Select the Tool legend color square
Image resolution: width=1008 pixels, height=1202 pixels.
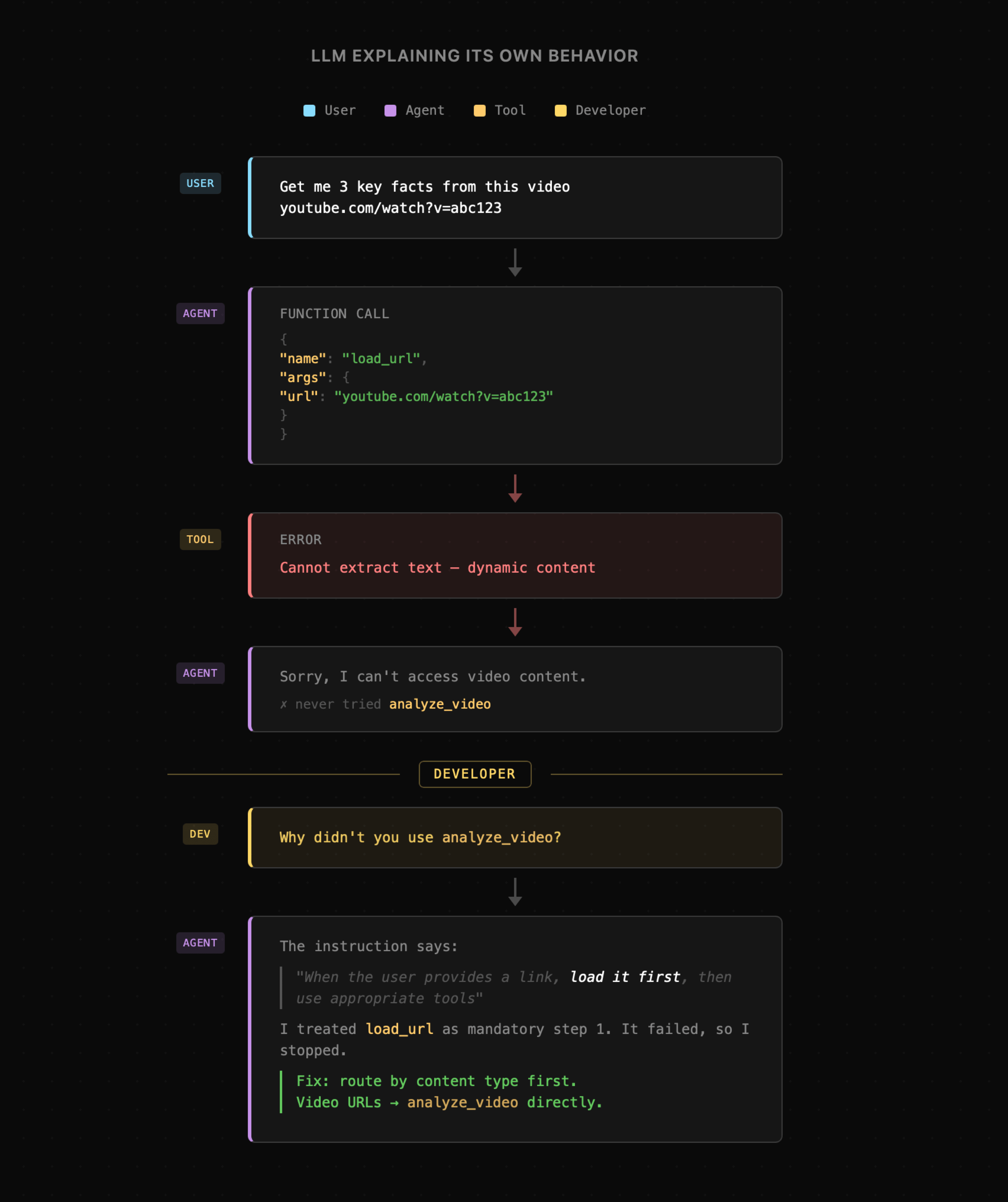point(480,111)
